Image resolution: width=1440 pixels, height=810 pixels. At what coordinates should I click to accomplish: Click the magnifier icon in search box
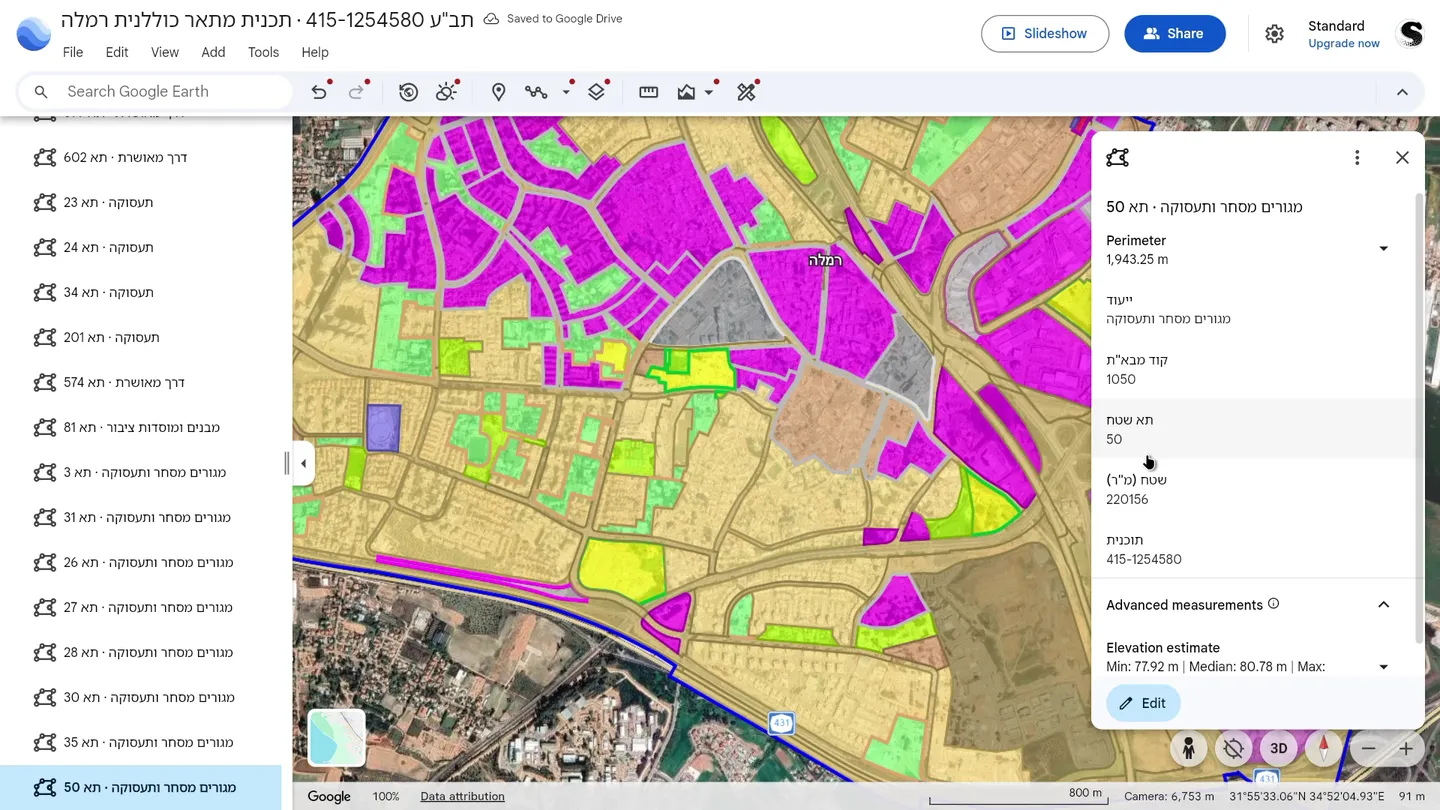[x=41, y=92]
